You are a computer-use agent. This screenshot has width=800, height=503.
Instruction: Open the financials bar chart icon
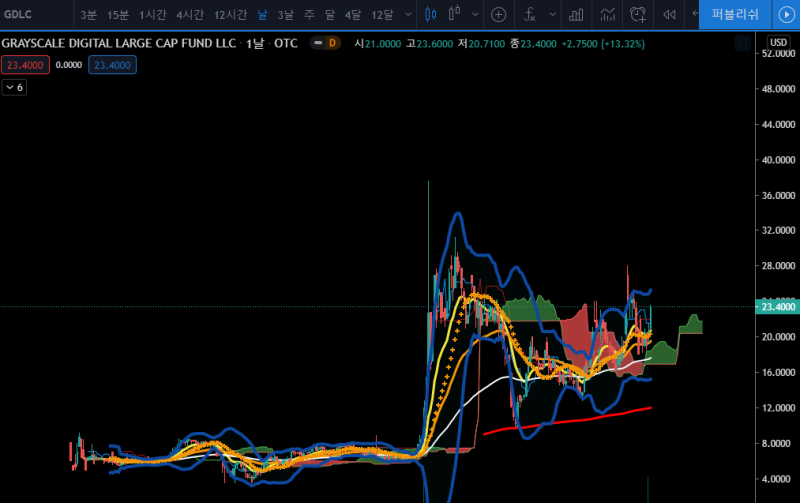[576, 15]
